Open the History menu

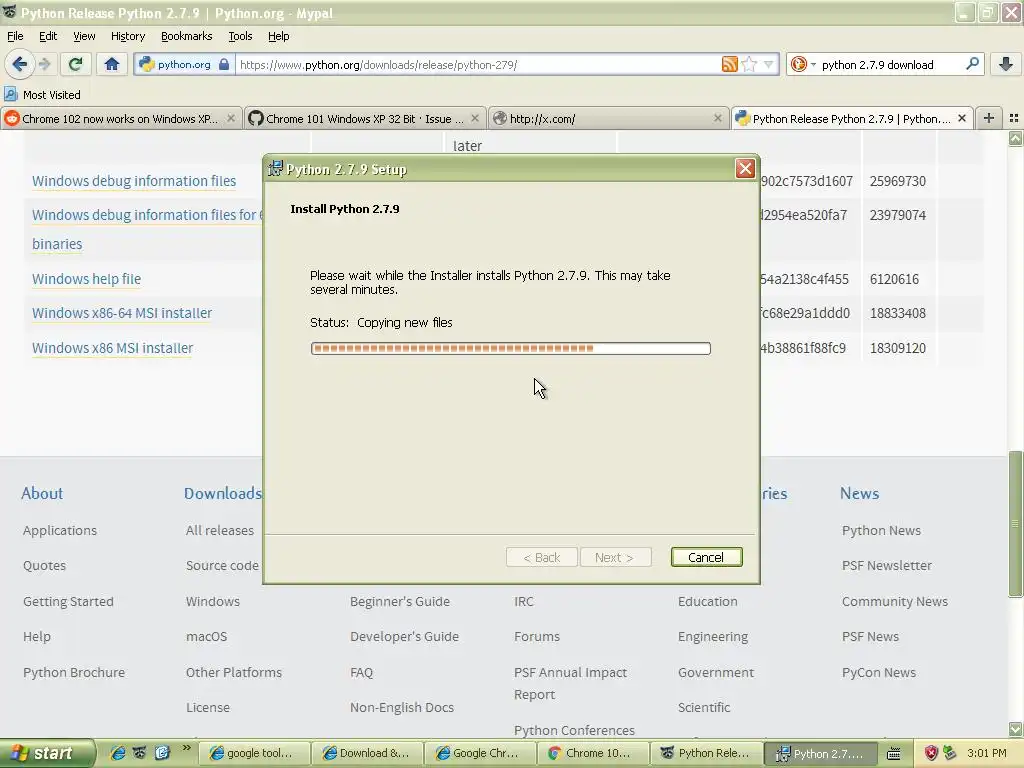click(128, 36)
